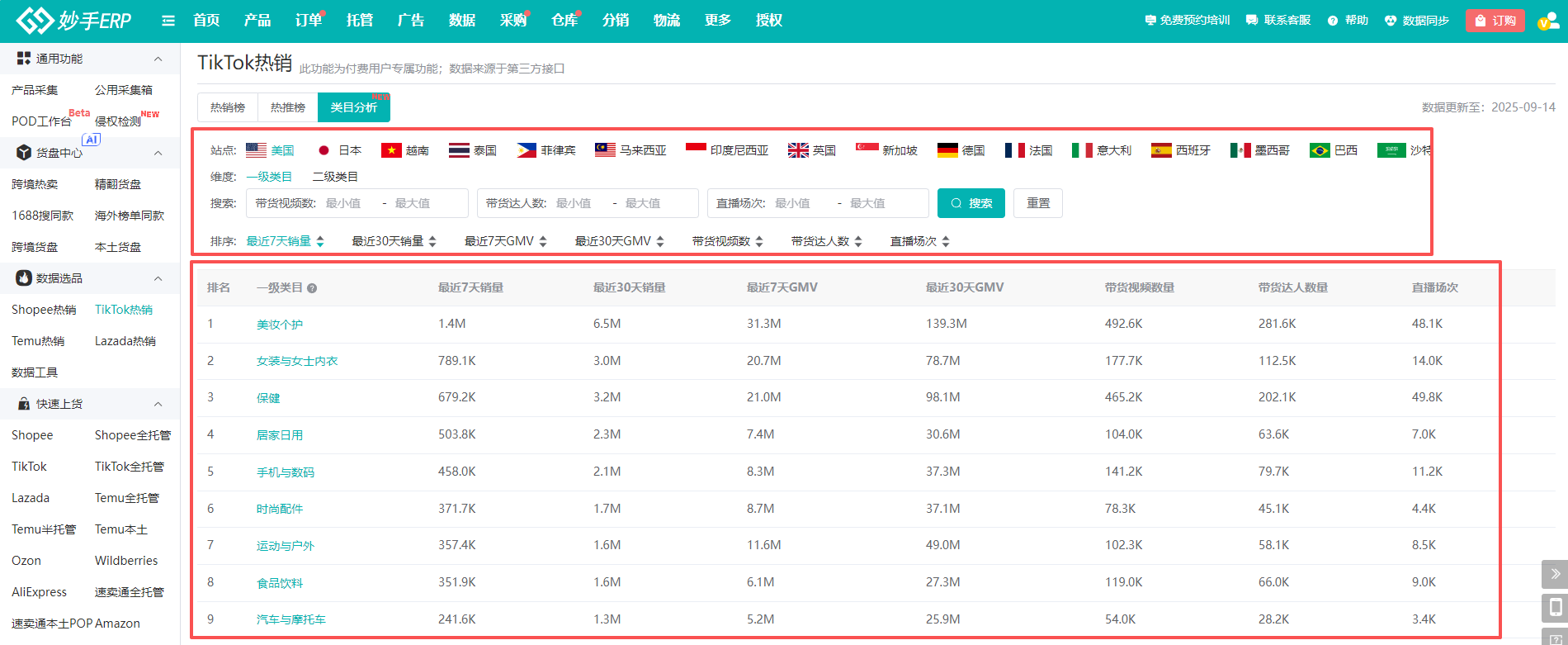The height and width of the screenshot is (645, 1568).
Task: Sort by 最近30天GMV
Action: [620, 241]
